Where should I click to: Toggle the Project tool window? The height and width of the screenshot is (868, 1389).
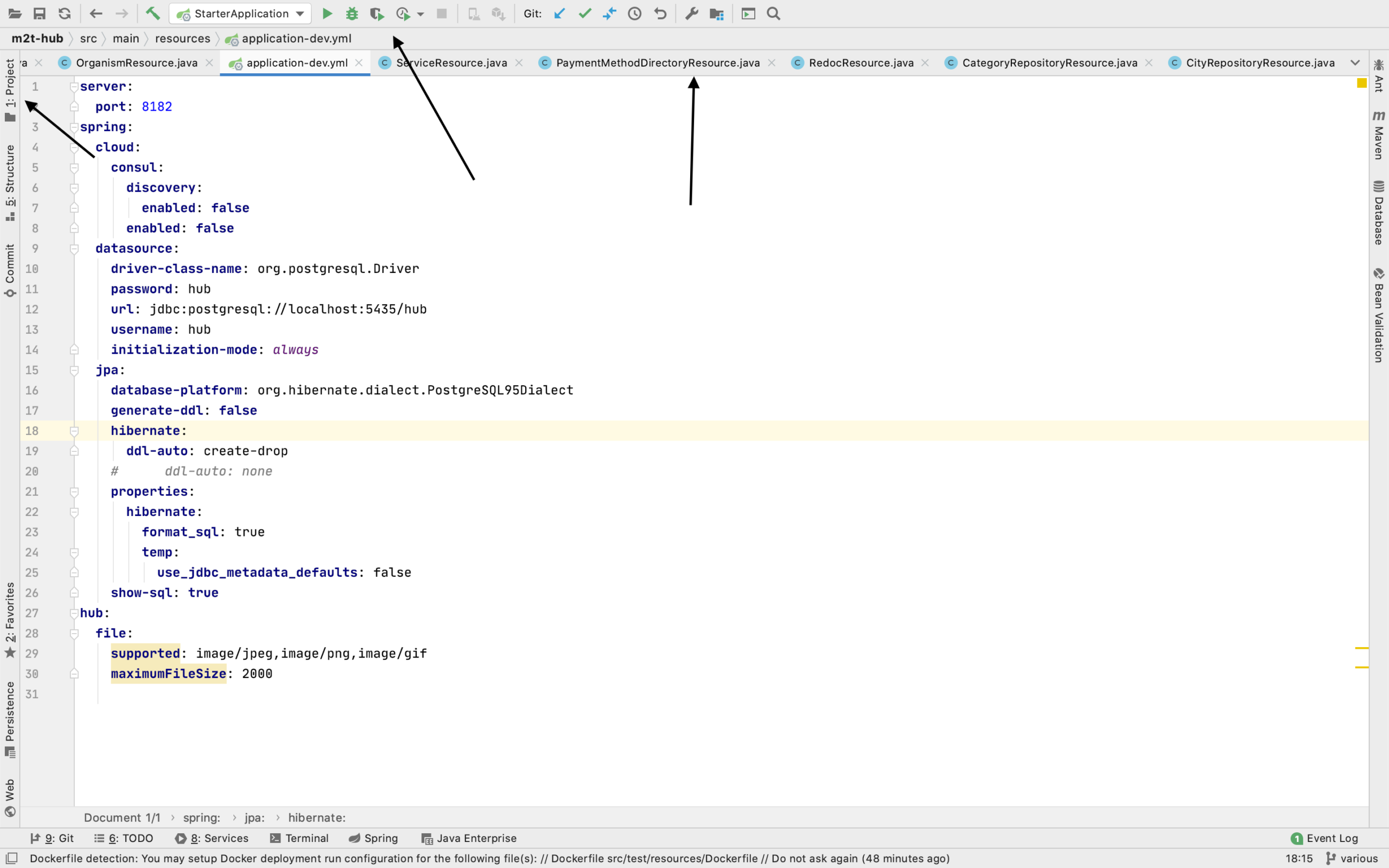(10, 90)
